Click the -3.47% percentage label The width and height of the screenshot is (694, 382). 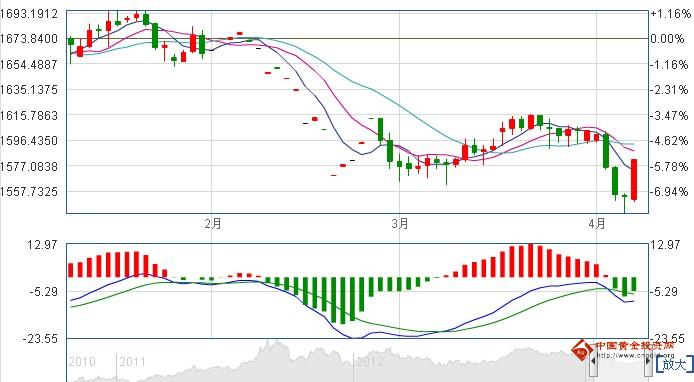coord(669,116)
